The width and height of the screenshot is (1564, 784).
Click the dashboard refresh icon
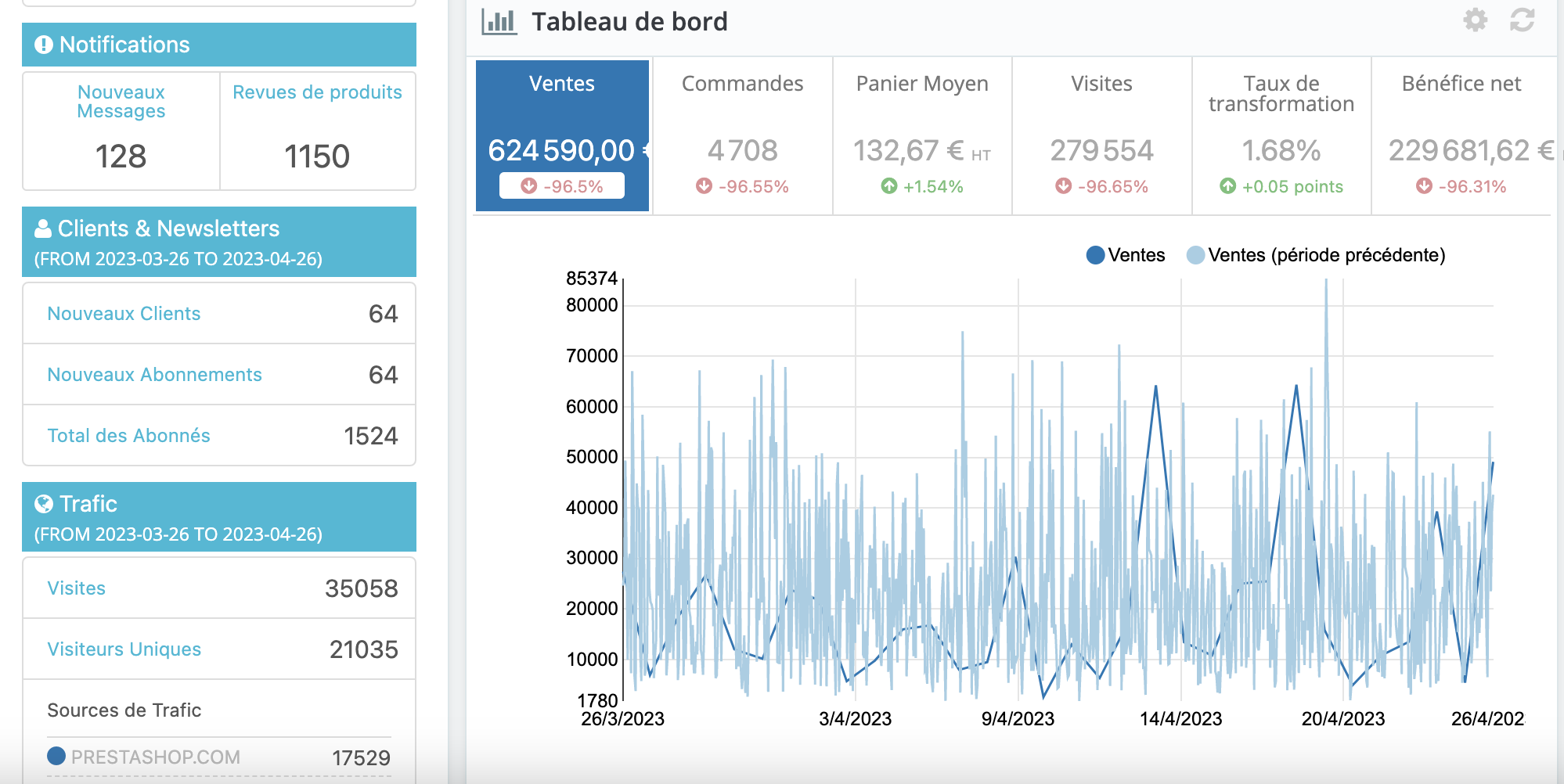(1522, 20)
